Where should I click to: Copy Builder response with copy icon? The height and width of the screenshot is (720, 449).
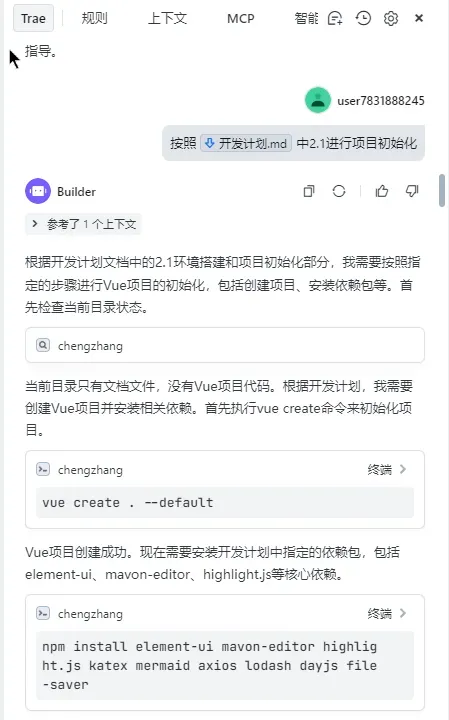309,191
